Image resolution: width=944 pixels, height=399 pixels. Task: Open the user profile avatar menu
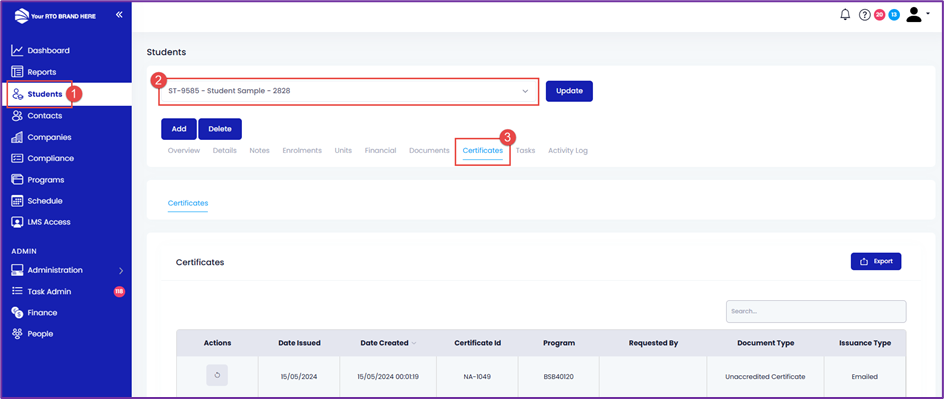tap(918, 15)
